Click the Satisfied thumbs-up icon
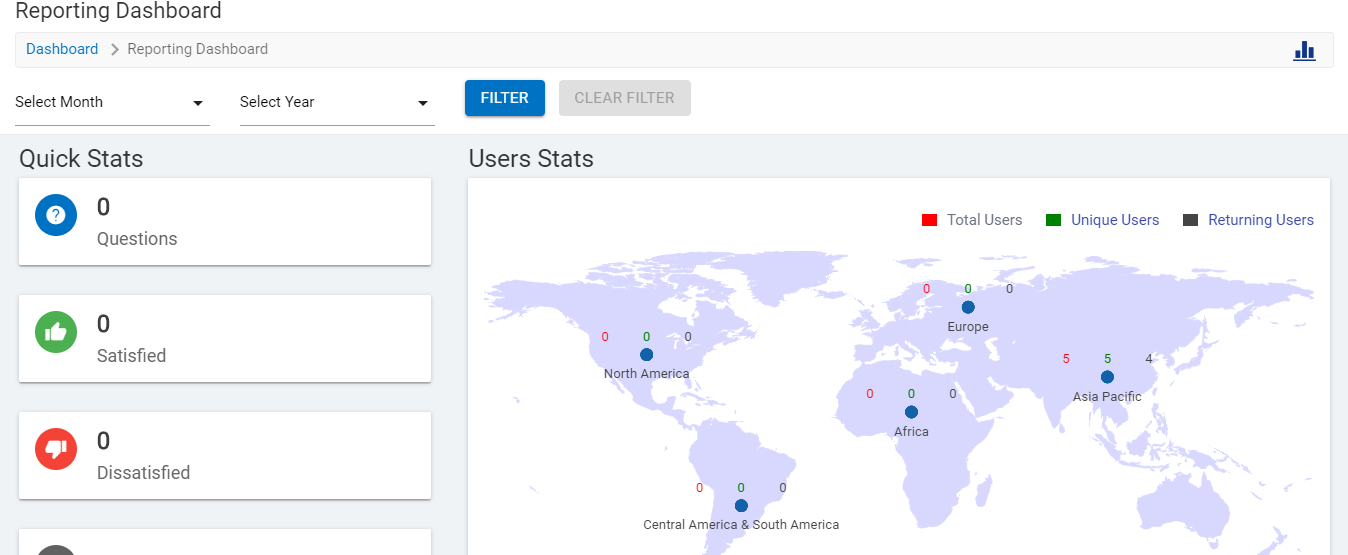Image resolution: width=1348 pixels, height=555 pixels. [x=56, y=332]
